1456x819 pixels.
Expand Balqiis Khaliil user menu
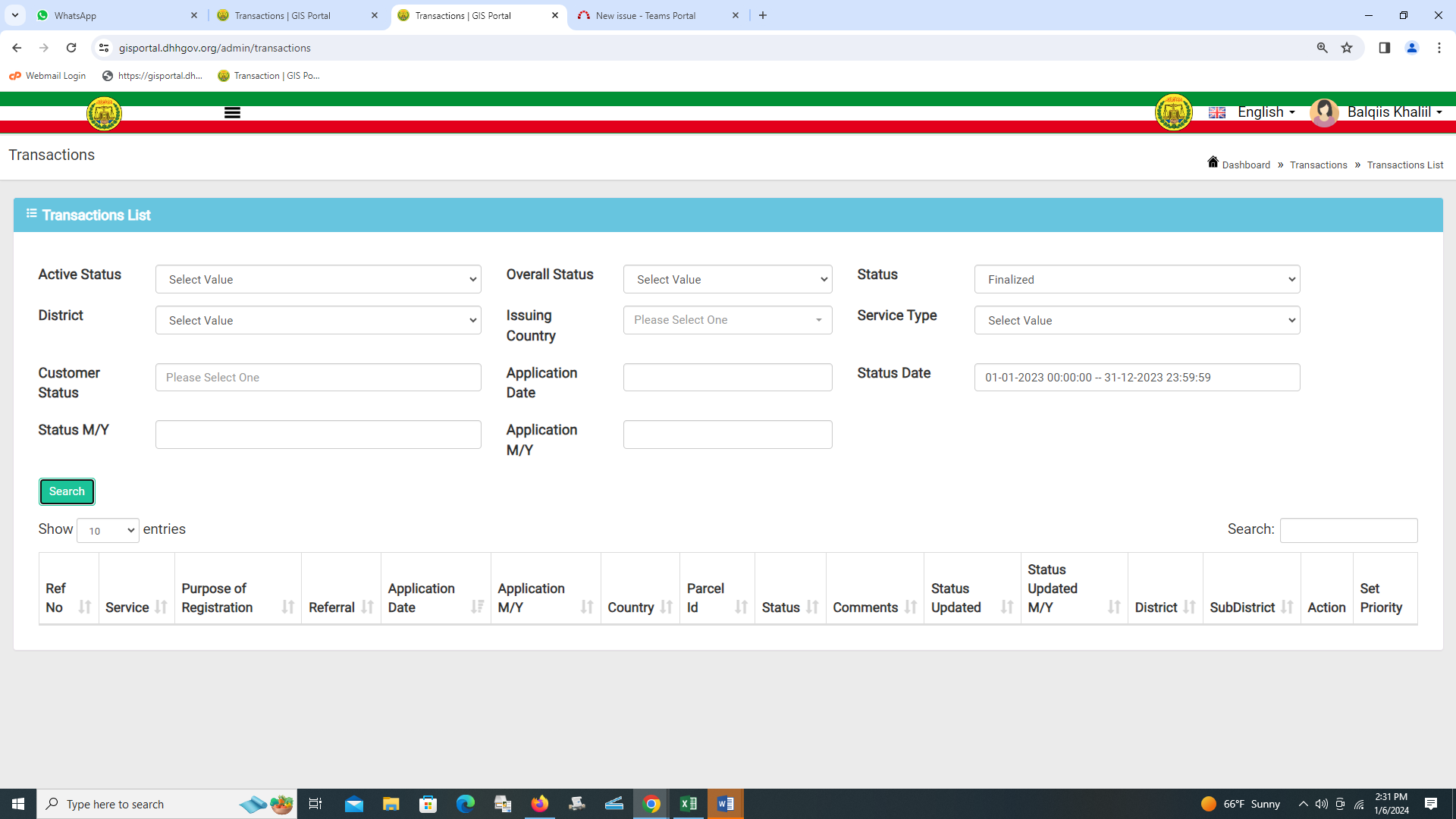1395,112
